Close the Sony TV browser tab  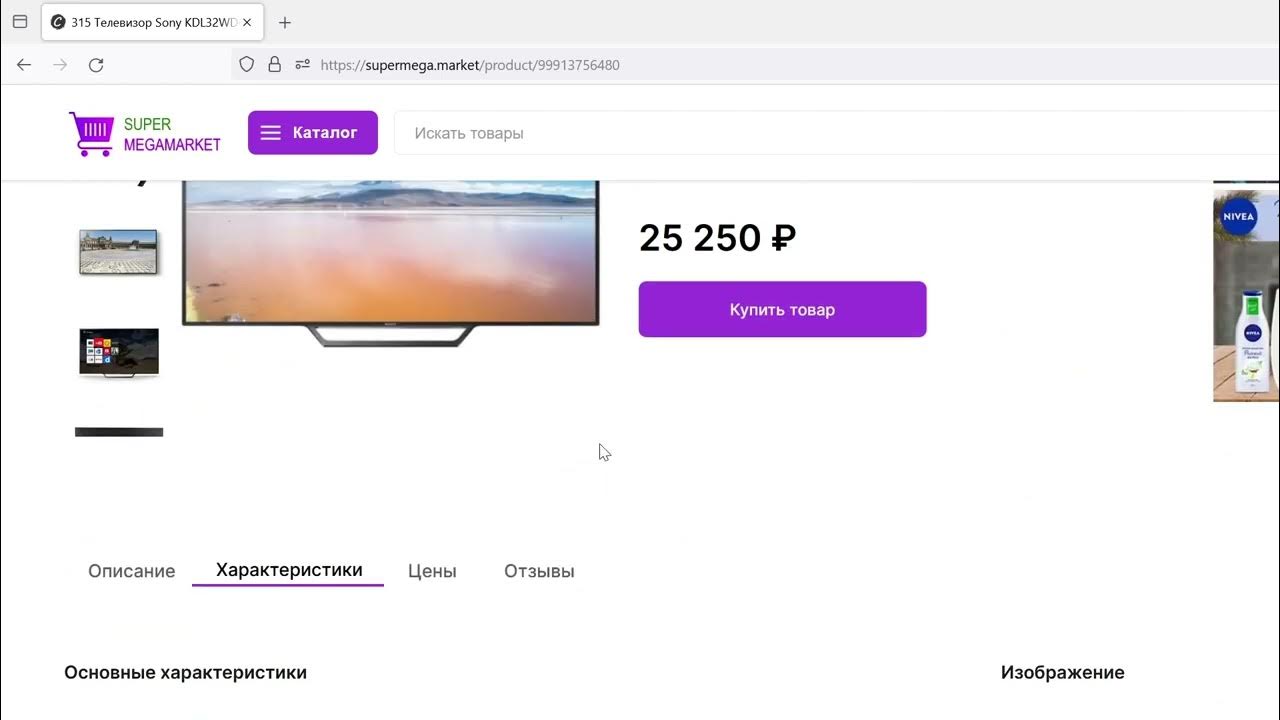(247, 22)
